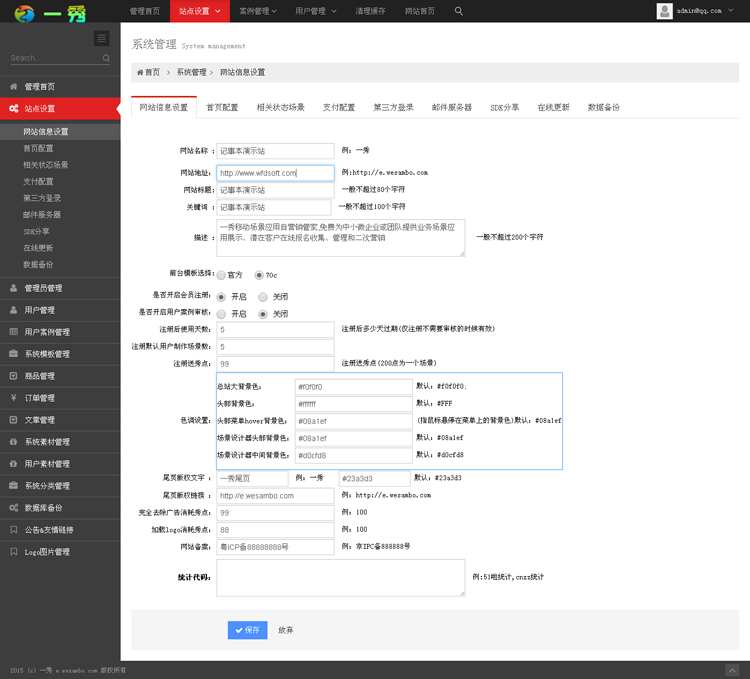Click the bookmark icon beside 公告&友情链接
Viewport: 750px width, 679px height.
13,530
